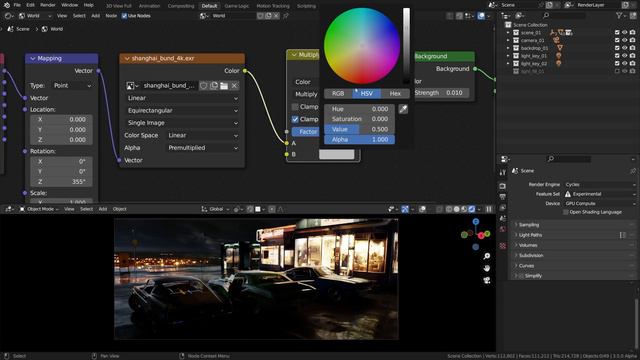Image resolution: width=640 pixels, height=360 pixels.
Task: Toggle fake user shield for shanghai_bund image
Action: point(203,86)
